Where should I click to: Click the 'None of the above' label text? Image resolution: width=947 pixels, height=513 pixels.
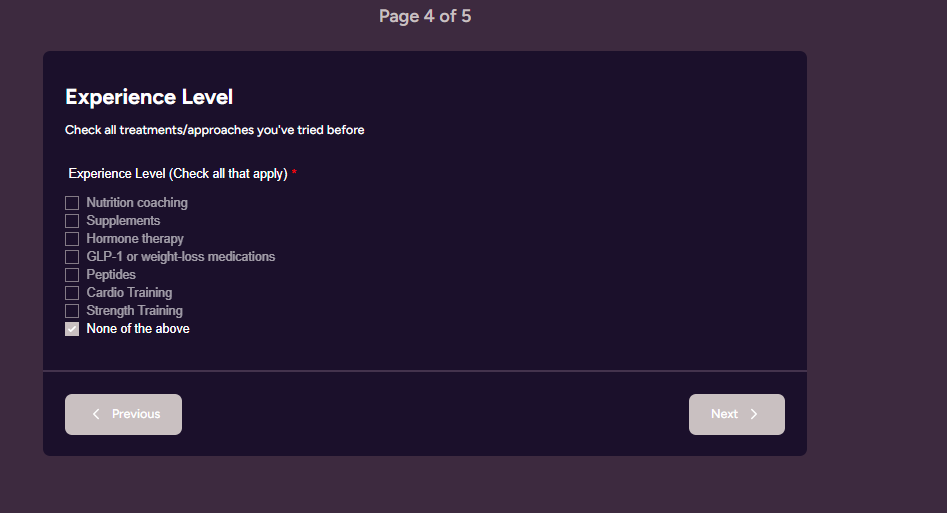tap(138, 329)
